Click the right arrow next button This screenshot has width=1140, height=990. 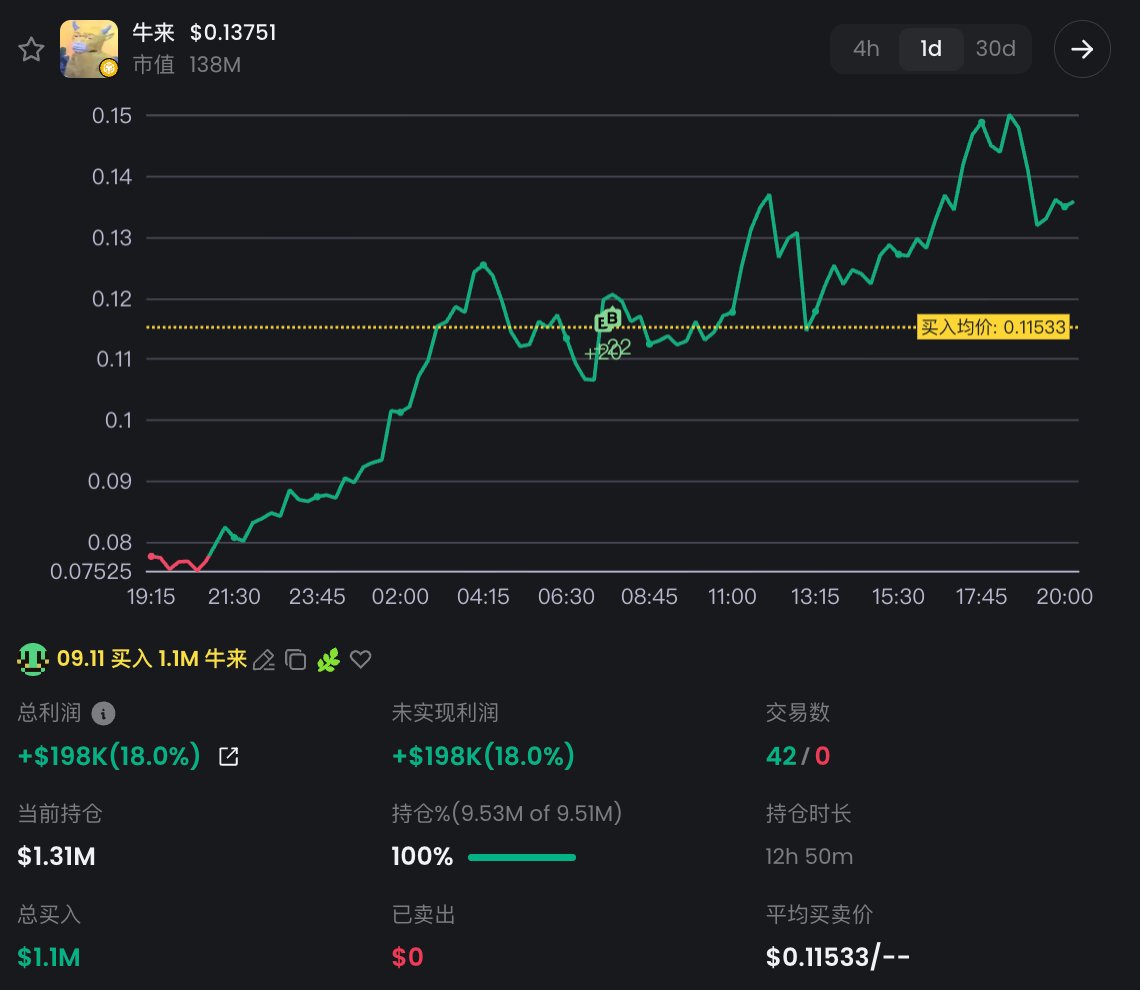pos(1082,49)
